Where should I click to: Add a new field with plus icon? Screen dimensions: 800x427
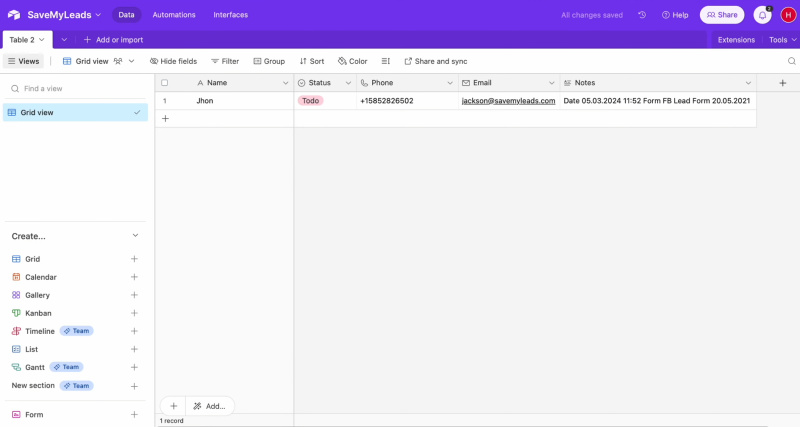coord(783,83)
